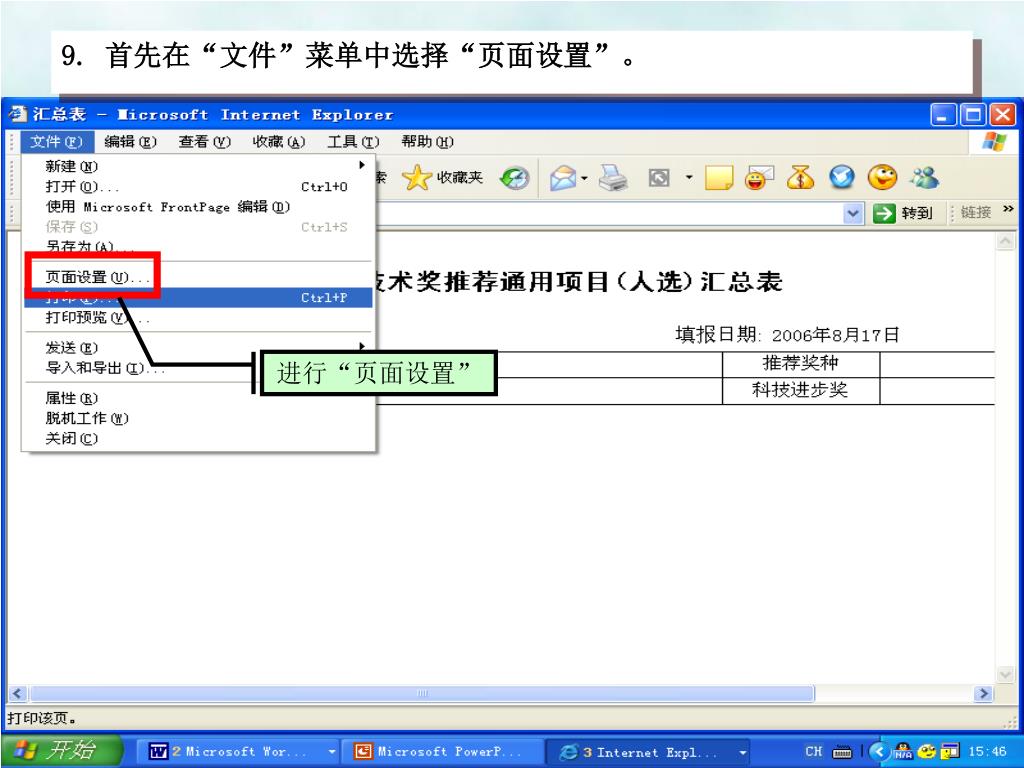Click the Windows flag logo throbber
The width and height of the screenshot is (1024, 768).
point(994,142)
